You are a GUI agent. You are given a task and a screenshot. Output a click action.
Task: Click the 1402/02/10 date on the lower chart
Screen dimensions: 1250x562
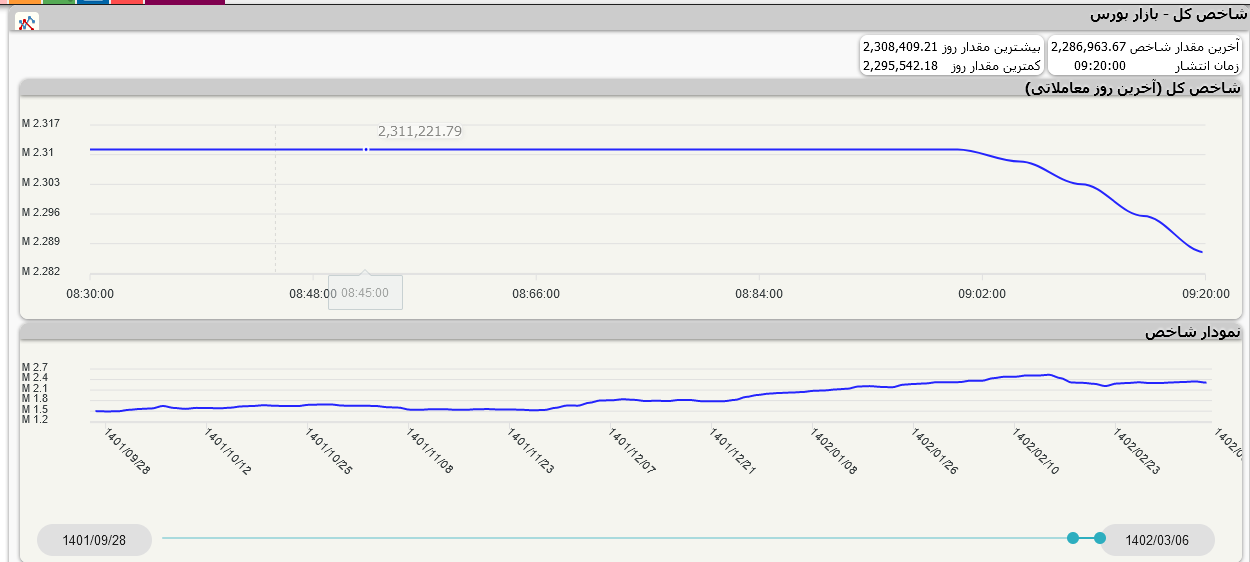(x=1036, y=452)
